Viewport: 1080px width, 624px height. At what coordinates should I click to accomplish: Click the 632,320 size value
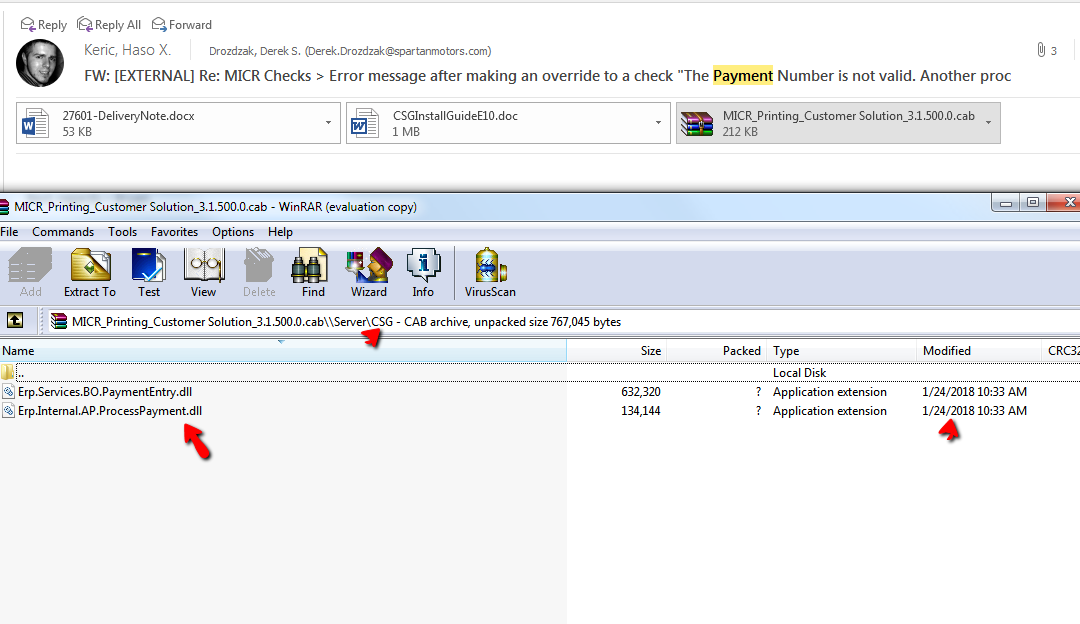tap(641, 392)
